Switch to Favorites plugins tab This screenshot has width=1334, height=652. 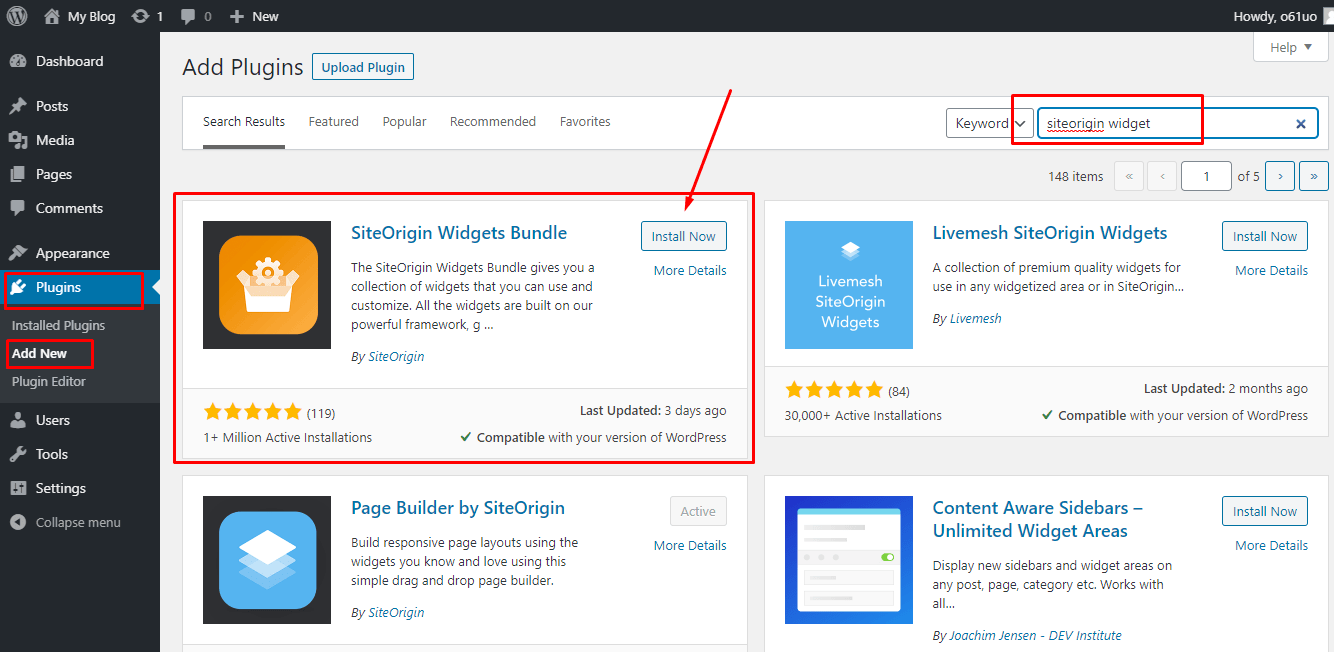coord(585,122)
